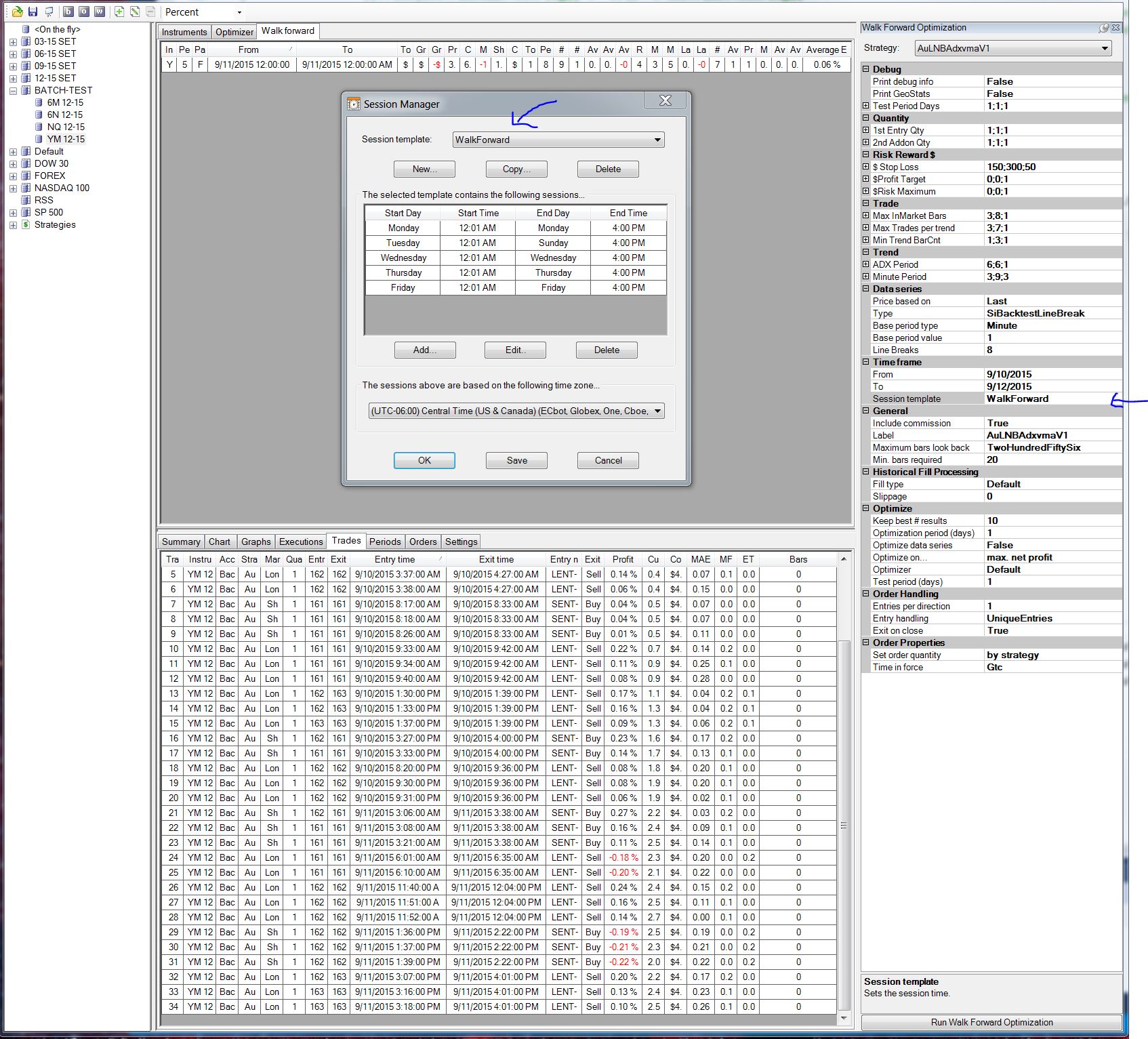Image resolution: width=1148 pixels, height=1039 pixels.
Task: Pin the Walk Forward Optimization panel
Action: click(x=1105, y=28)
